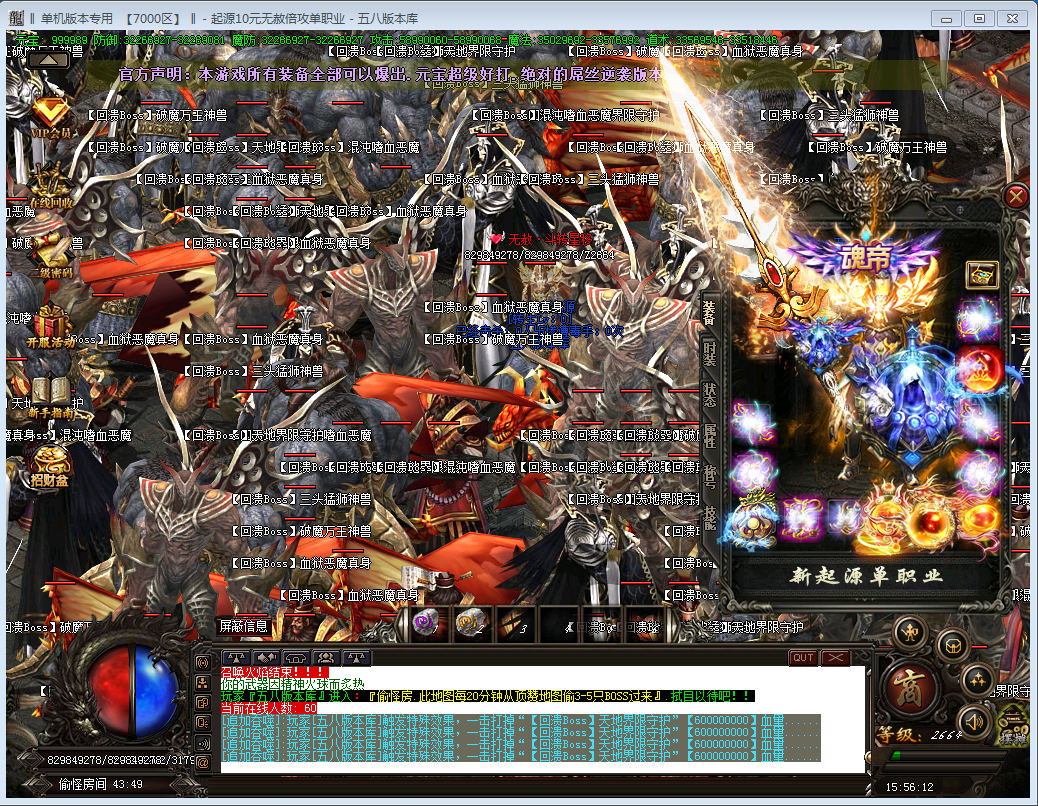Click the first balance scale chat button
The height and width of the screenshot is (806, 1038).
(236, 658)
